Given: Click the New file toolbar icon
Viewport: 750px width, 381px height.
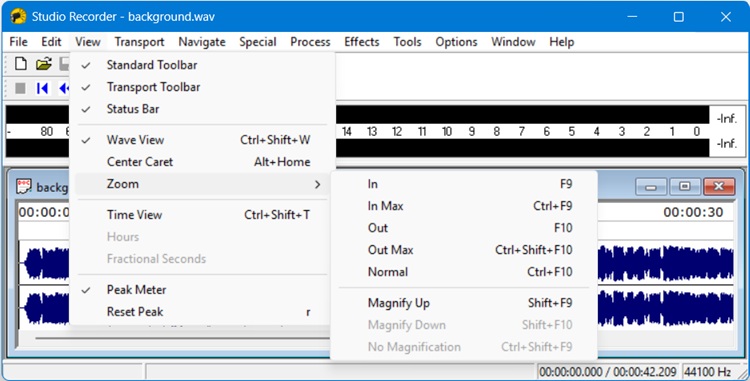Looking at the screenshot, I should click(x=21, y=63).
